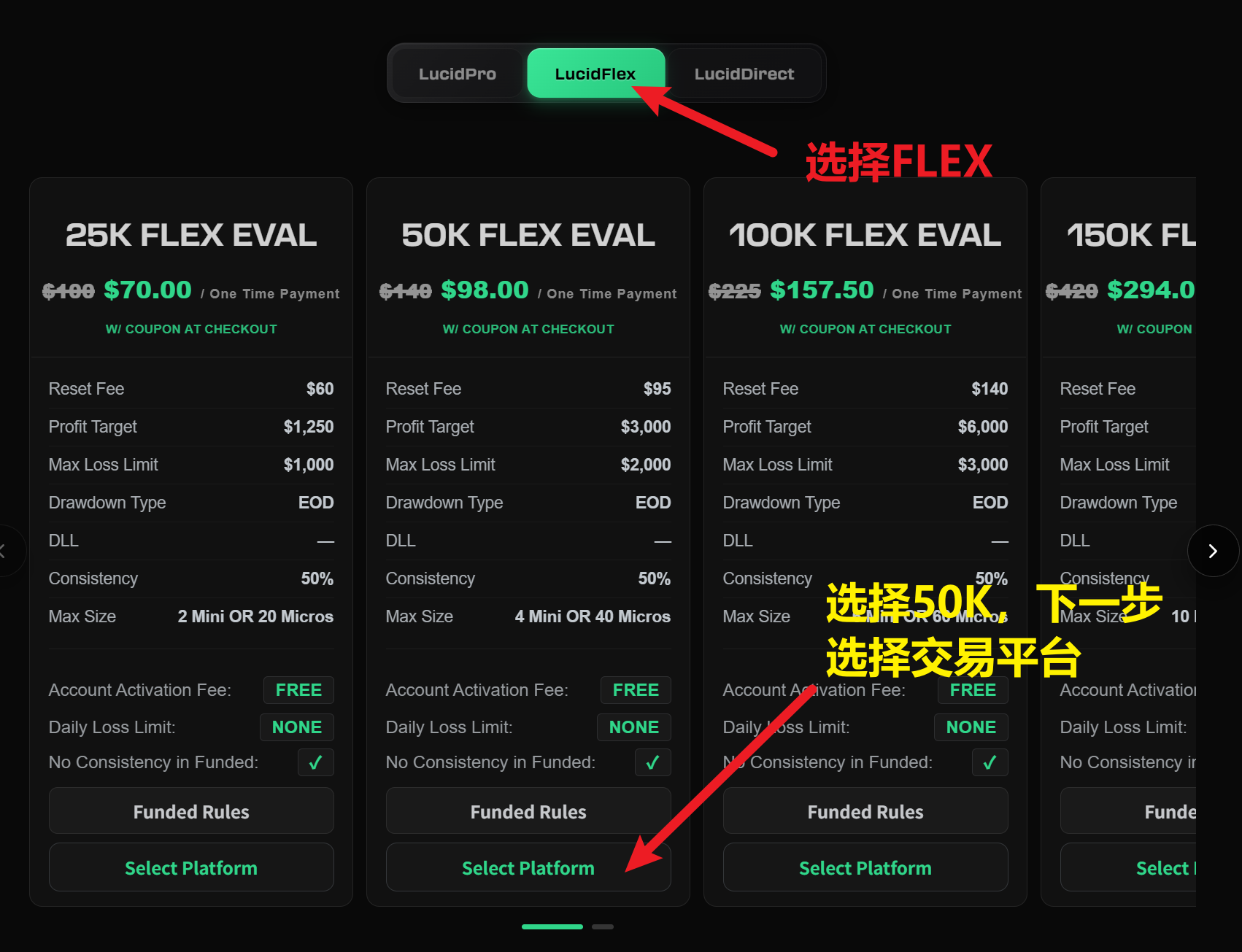Image resolution: width=1242 pixels, height=952 pixels.
Task: Click Select Platform on 150K card
Action: tap(1164, 867)
